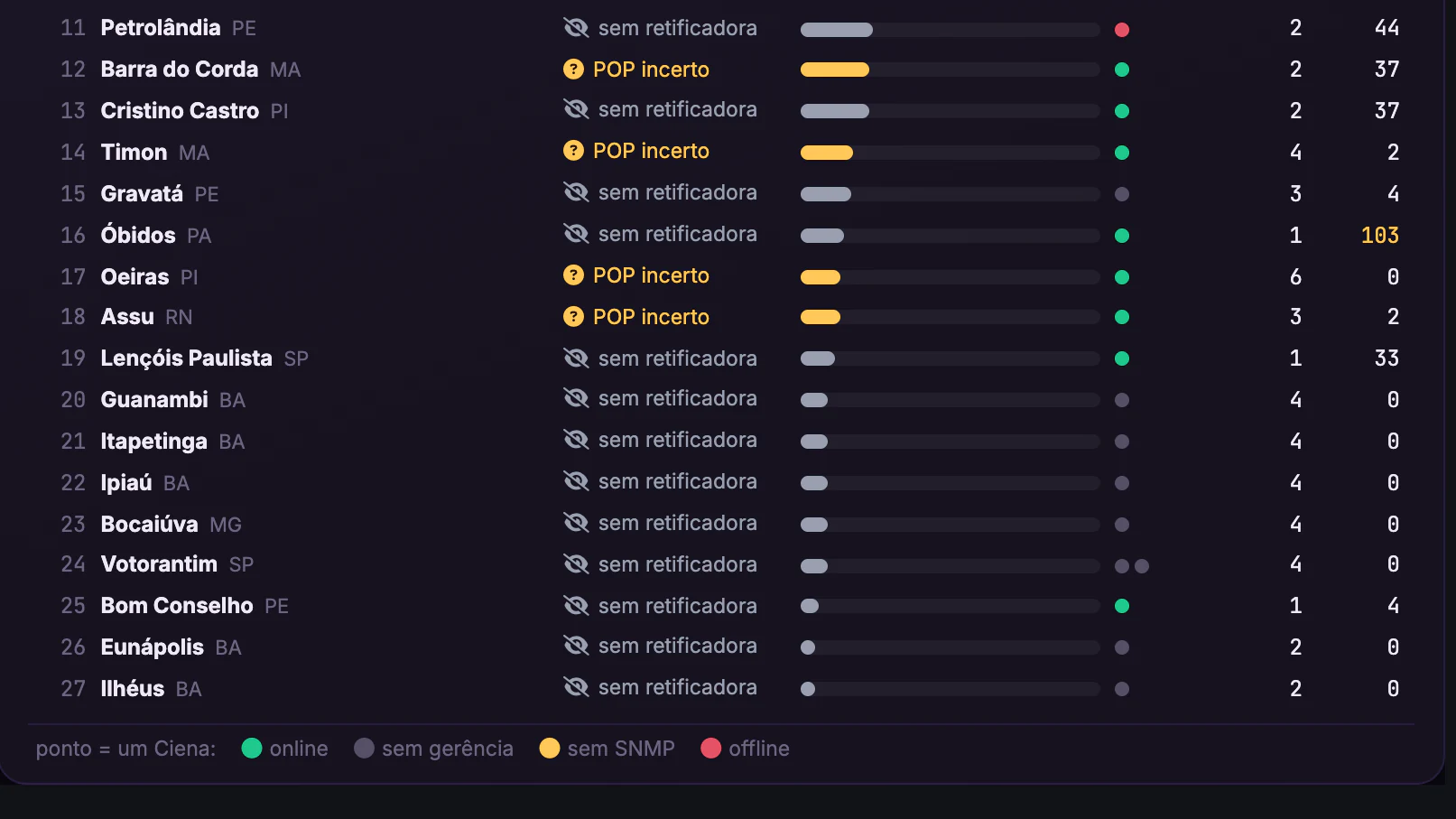Image resolution: width=1456 pixels, height=819 pixels.
Task: Click the crossed-eye icon for Ilhéus
Action: point(576,687)
